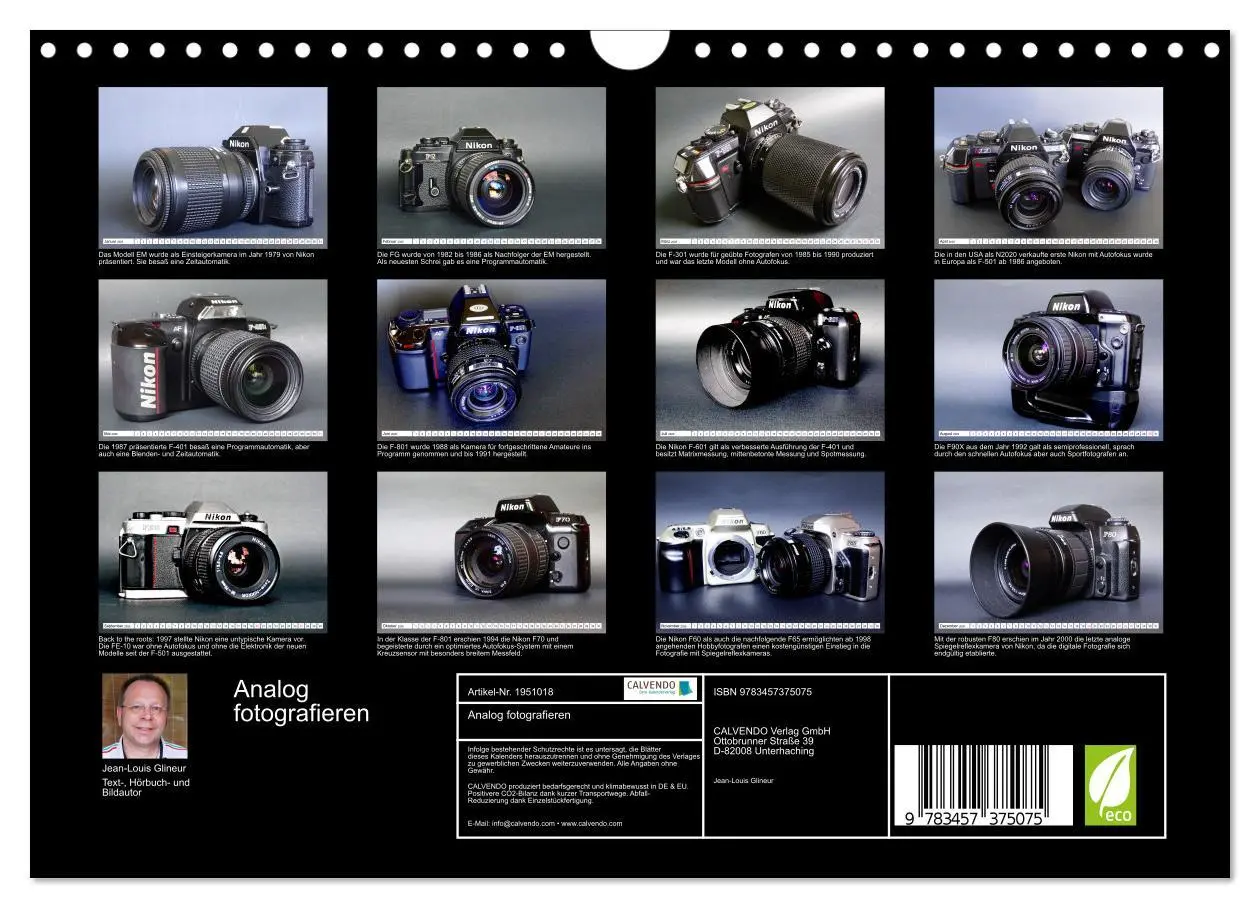Click the caption starting 'Die Nikon F-601 gilt'
The height and width of the screenshot is (908, 1260).
[x=761, y=450]
